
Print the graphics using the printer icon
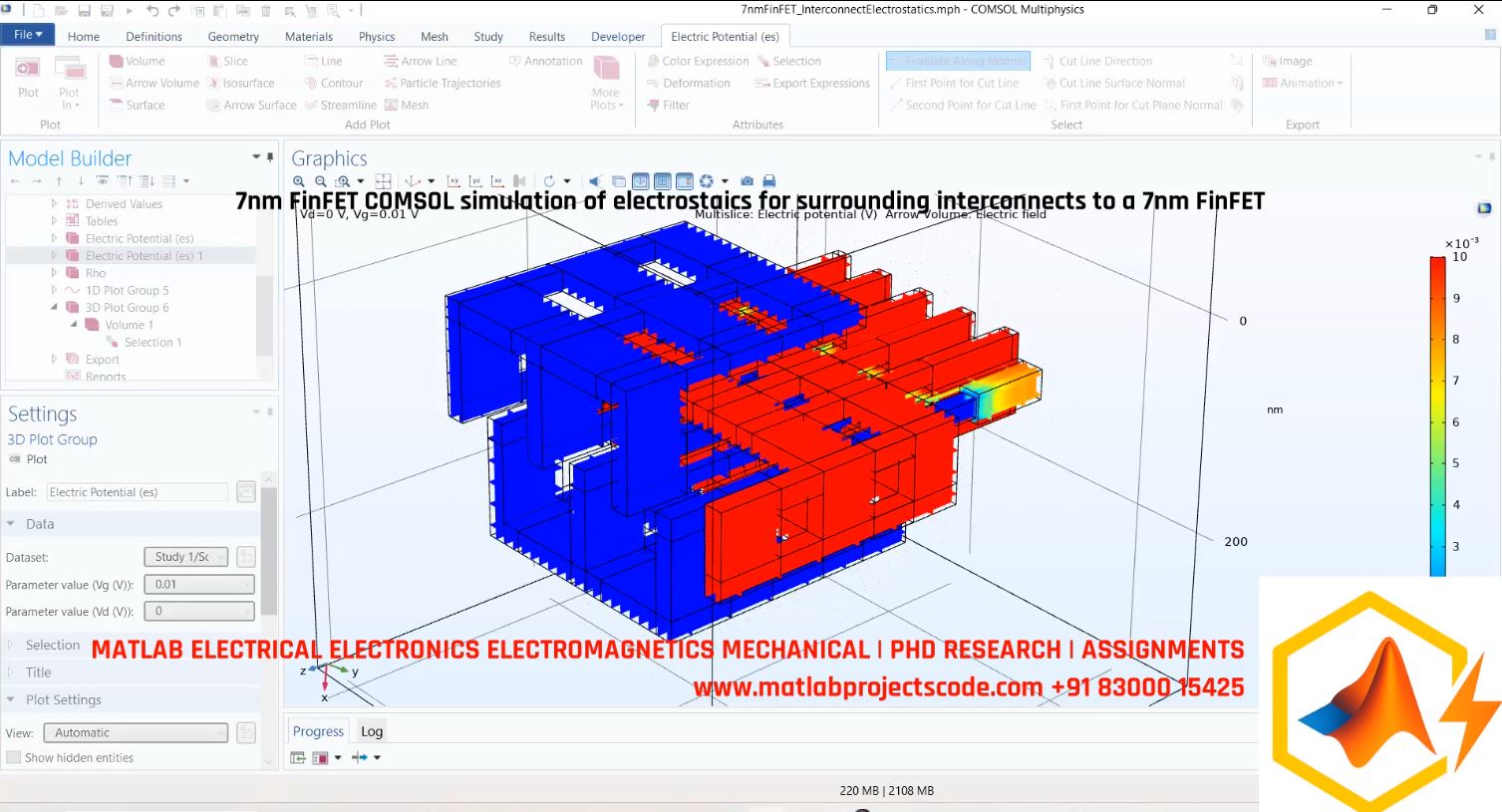[x=768, y=180]
